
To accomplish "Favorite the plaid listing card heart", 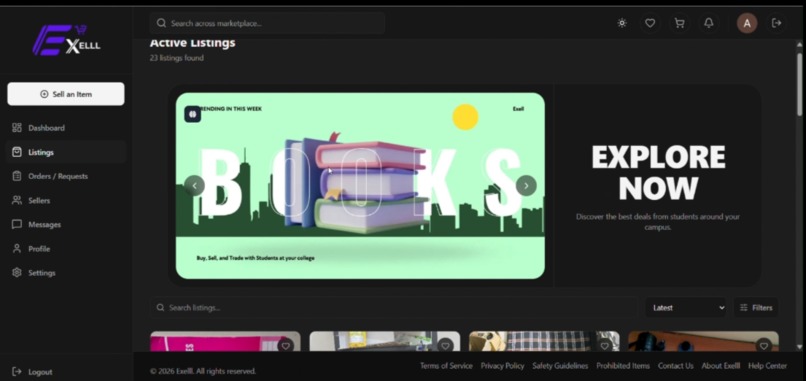I will click(604, 346).
